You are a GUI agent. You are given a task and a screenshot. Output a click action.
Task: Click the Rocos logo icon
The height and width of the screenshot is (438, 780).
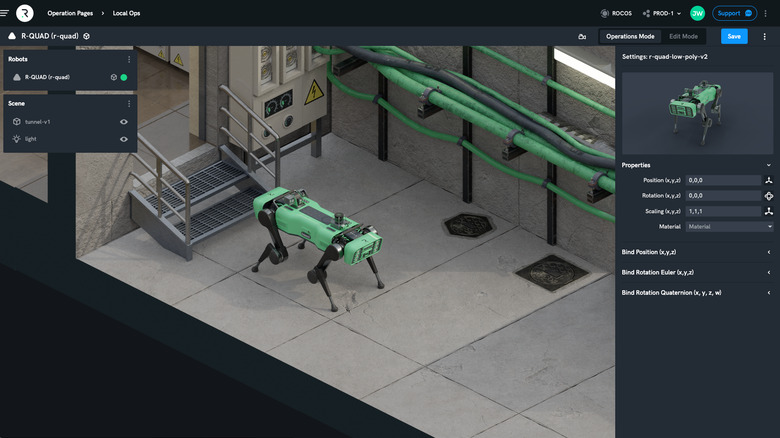[25, 13]
